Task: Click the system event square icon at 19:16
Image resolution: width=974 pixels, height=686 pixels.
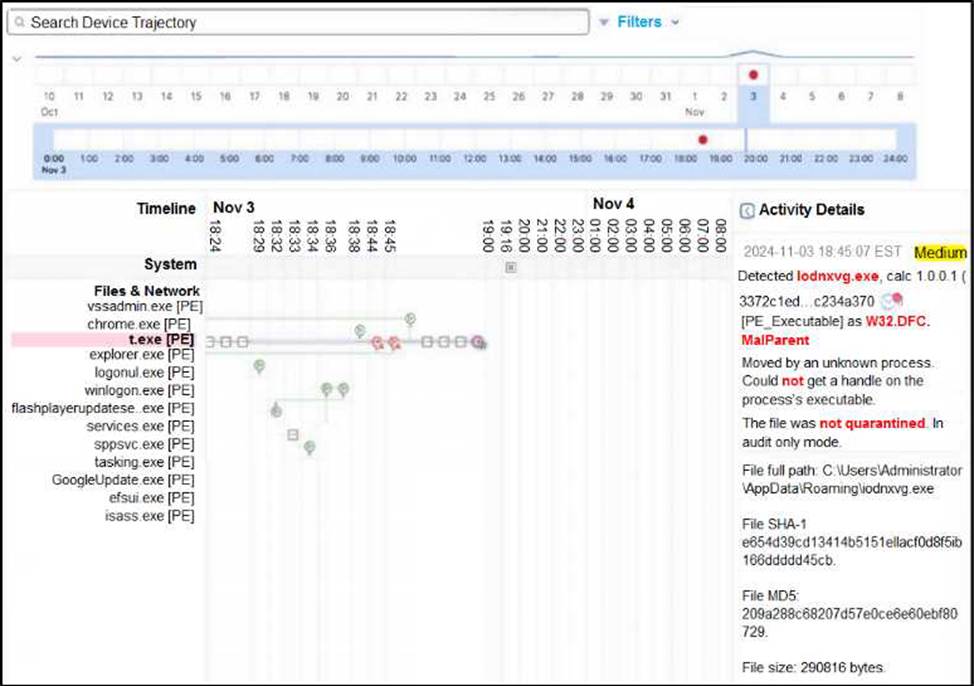Action: point(510,267)
